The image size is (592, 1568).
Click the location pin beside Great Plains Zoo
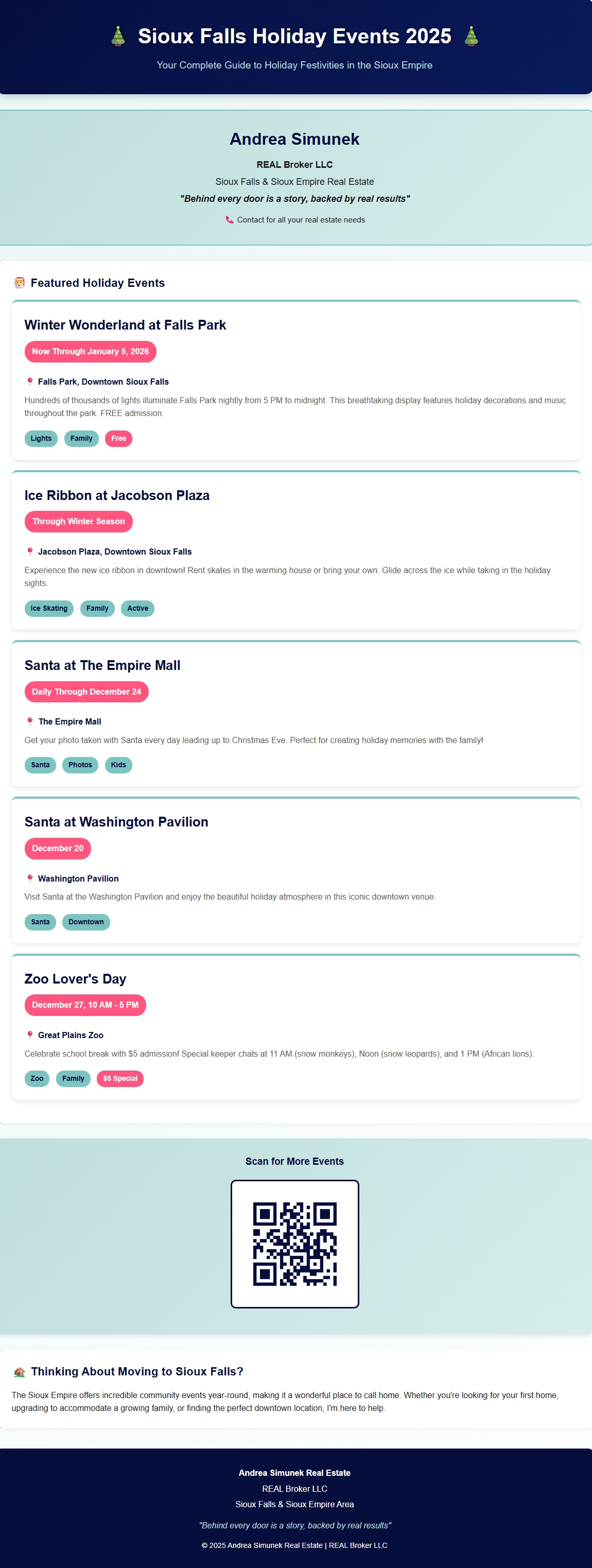(30, 1035)
